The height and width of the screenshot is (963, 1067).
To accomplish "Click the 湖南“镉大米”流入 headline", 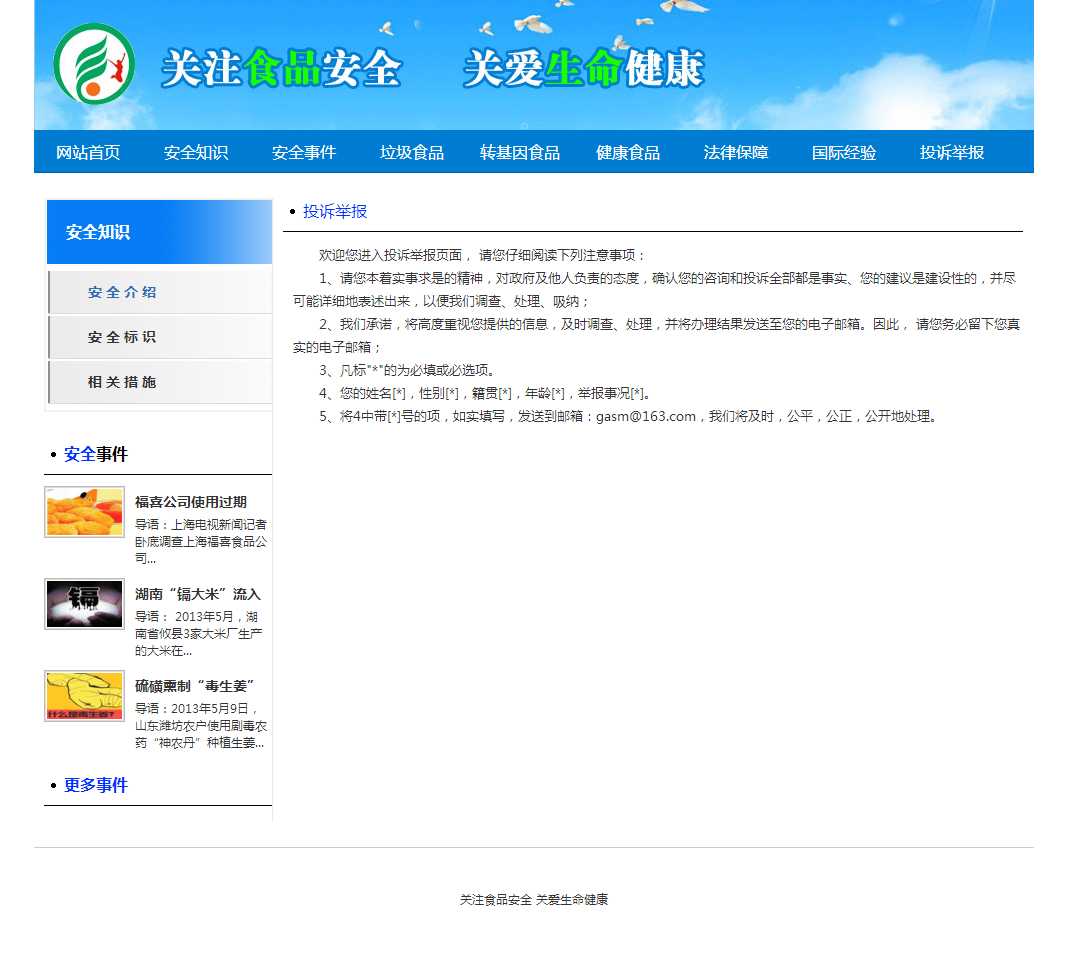I will coord(198,594).
